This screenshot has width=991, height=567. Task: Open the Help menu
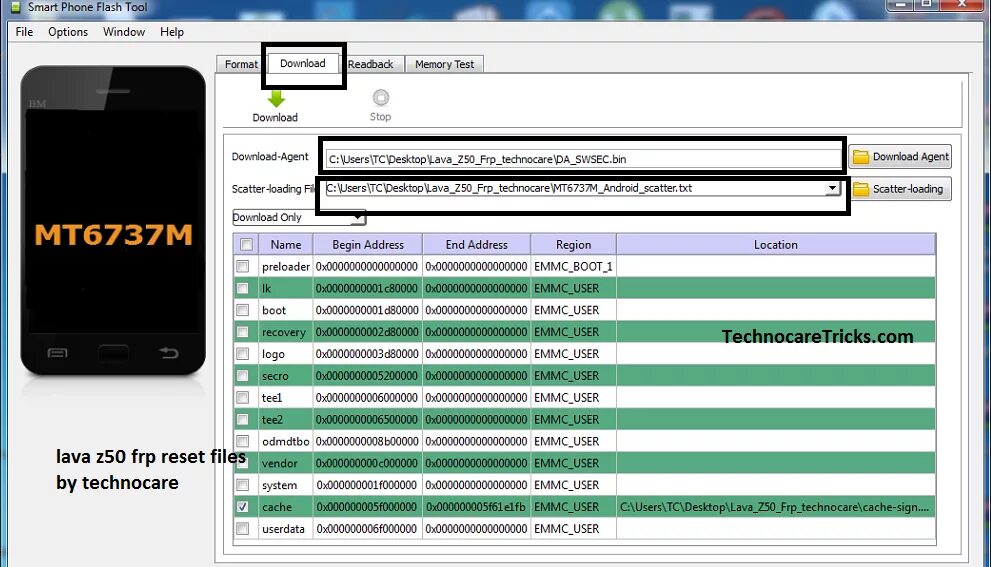click(x=172, y=32)
